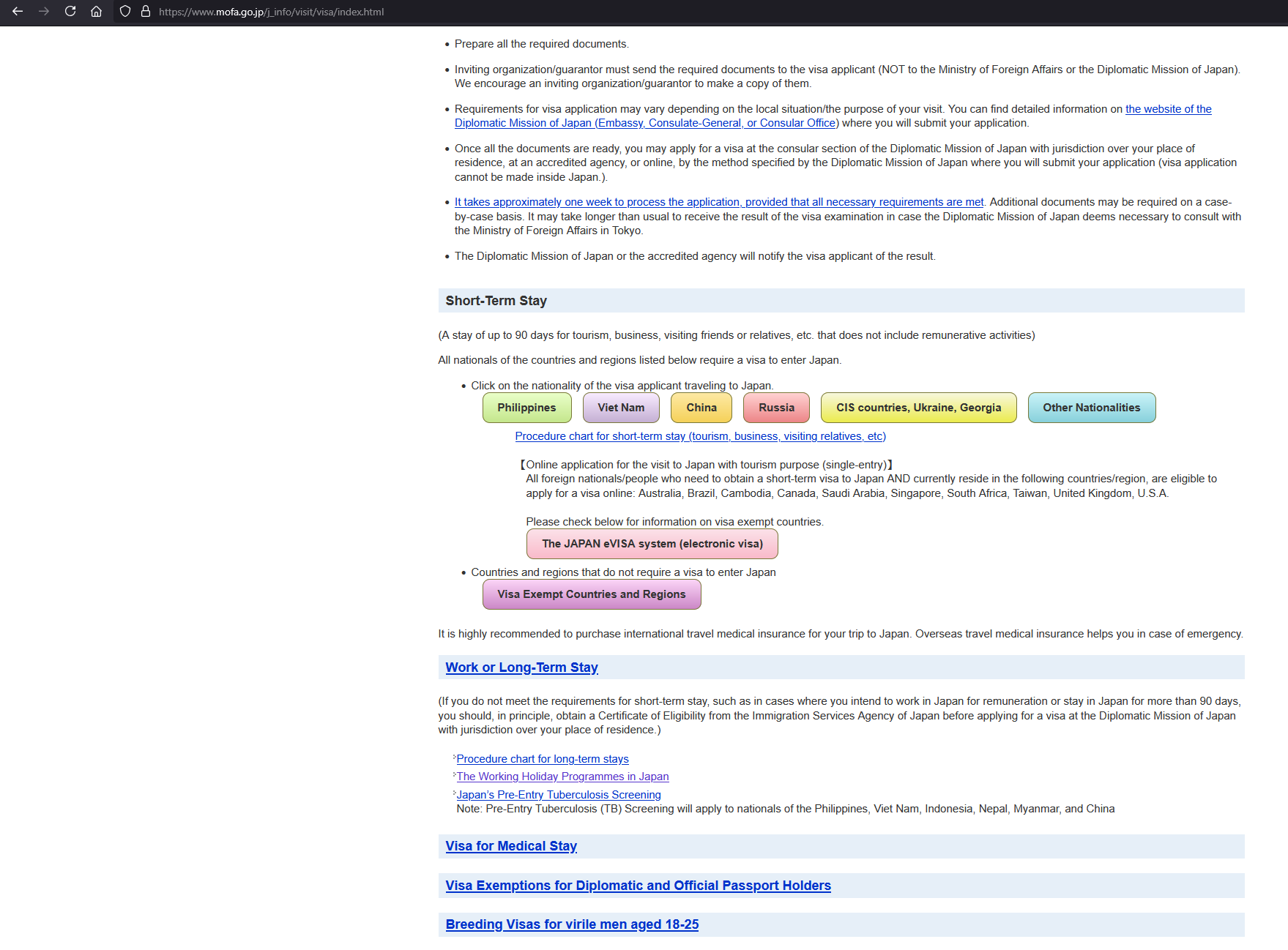The height and width of the screenshot is (950, 1288).
Task: Reload the page with refresh icon
Action: (70, 12)
